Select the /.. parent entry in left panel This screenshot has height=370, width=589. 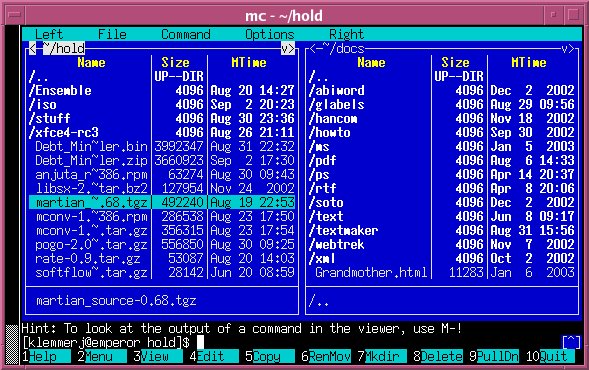click(x=162, y=77)
